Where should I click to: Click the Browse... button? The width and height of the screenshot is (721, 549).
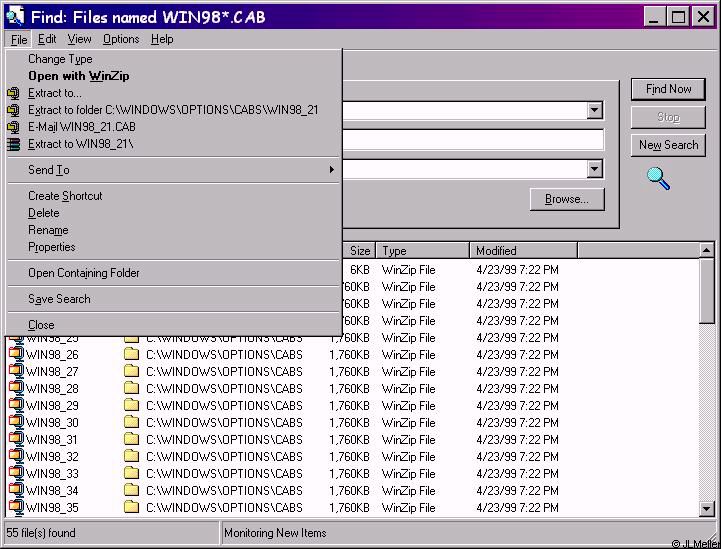click(567, 200)
